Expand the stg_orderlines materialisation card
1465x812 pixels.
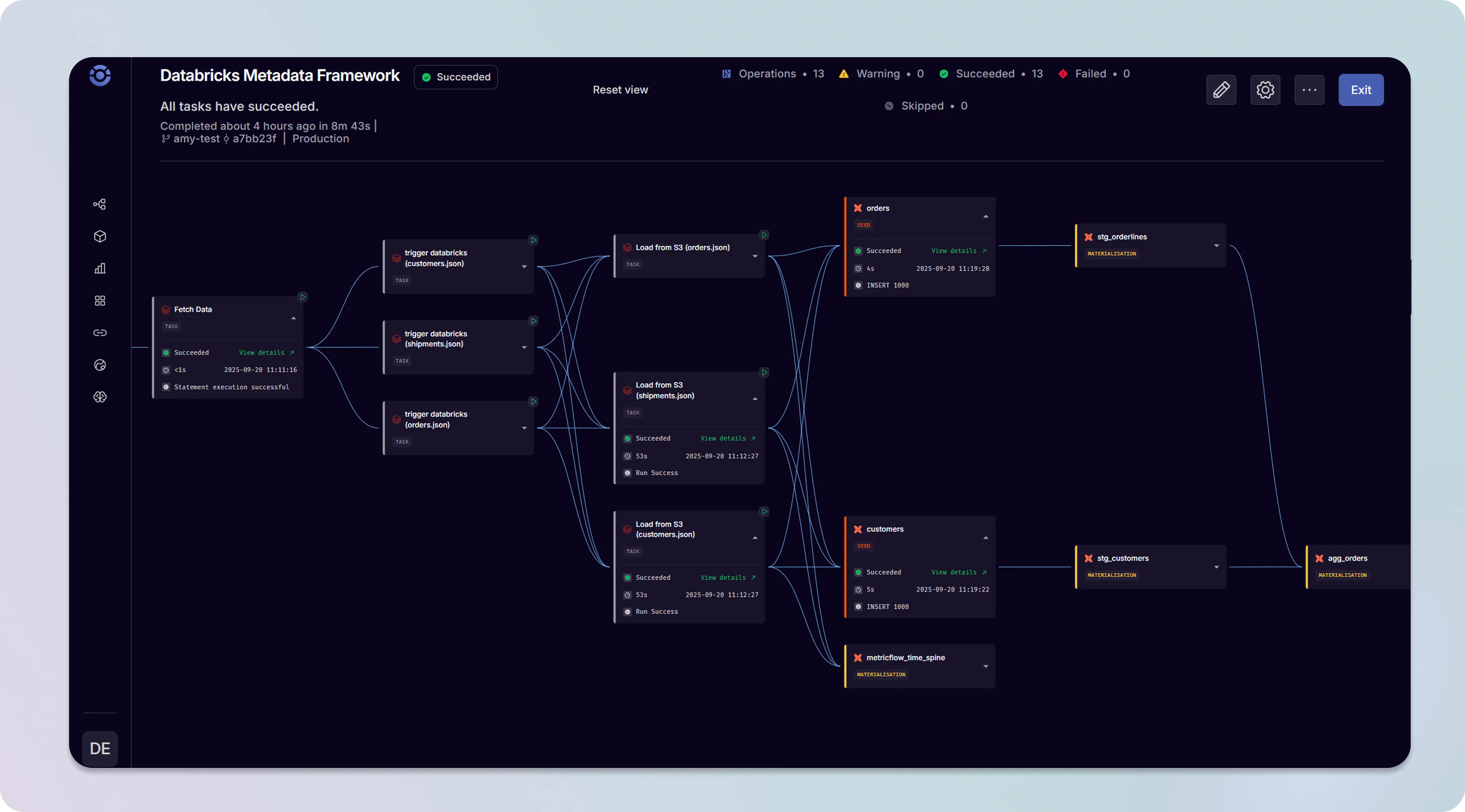click(x=1216, y=245)
